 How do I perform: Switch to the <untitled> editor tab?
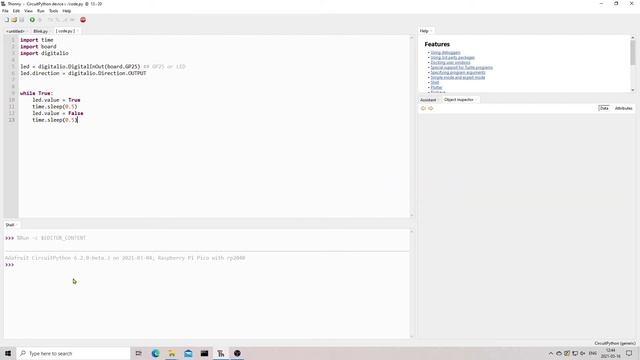click(15, 31)
